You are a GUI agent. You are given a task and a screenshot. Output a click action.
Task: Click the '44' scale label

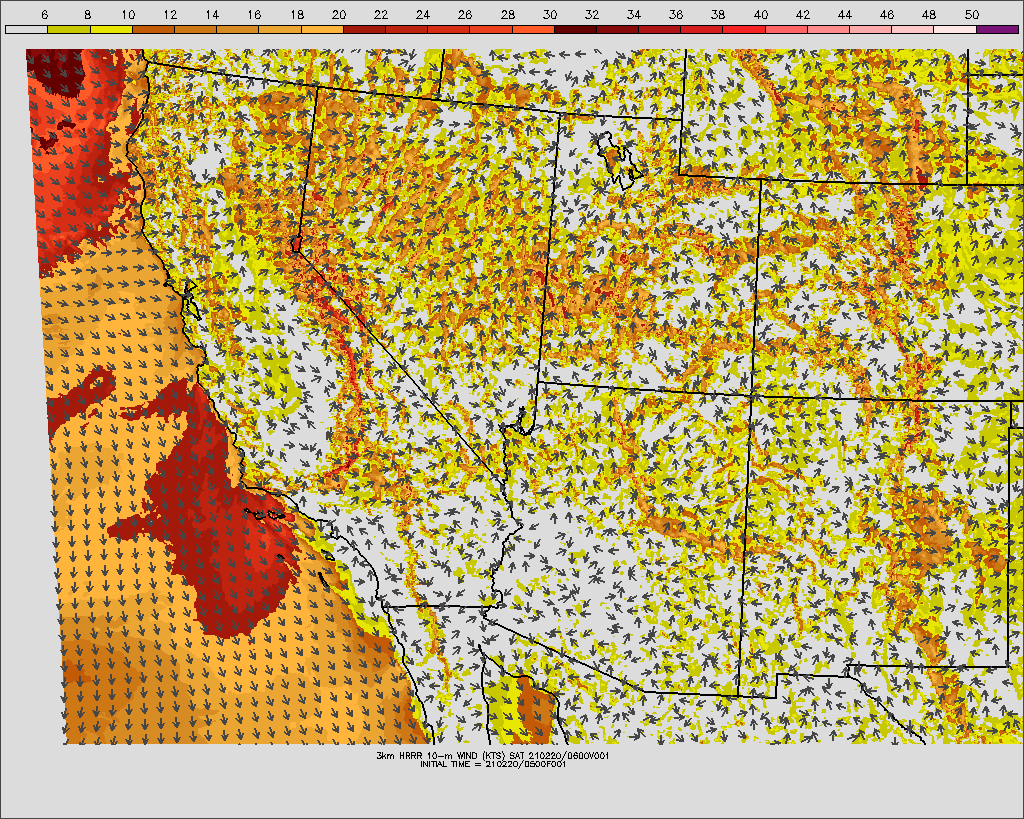(x=844, y=14)
